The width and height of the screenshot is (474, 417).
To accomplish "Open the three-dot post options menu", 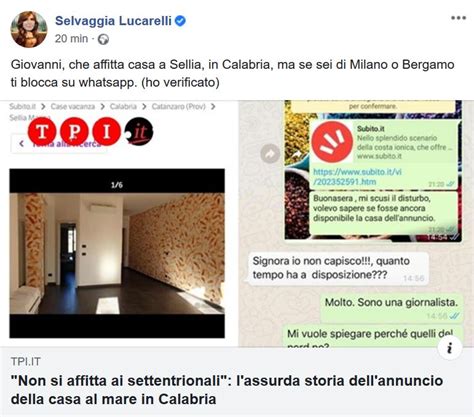I will [458, 18].
